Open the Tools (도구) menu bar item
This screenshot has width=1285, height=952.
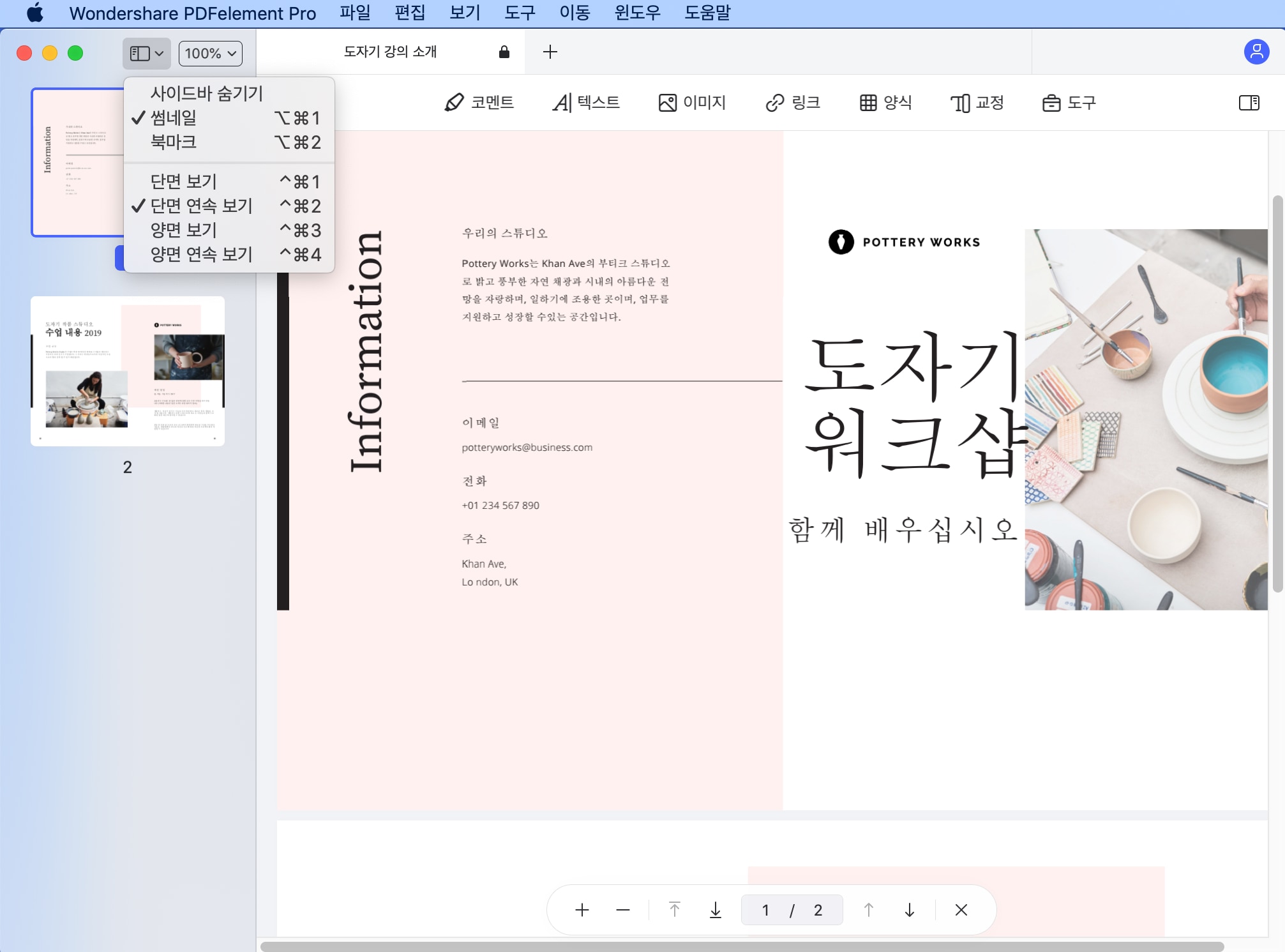[x=520, y=13]
